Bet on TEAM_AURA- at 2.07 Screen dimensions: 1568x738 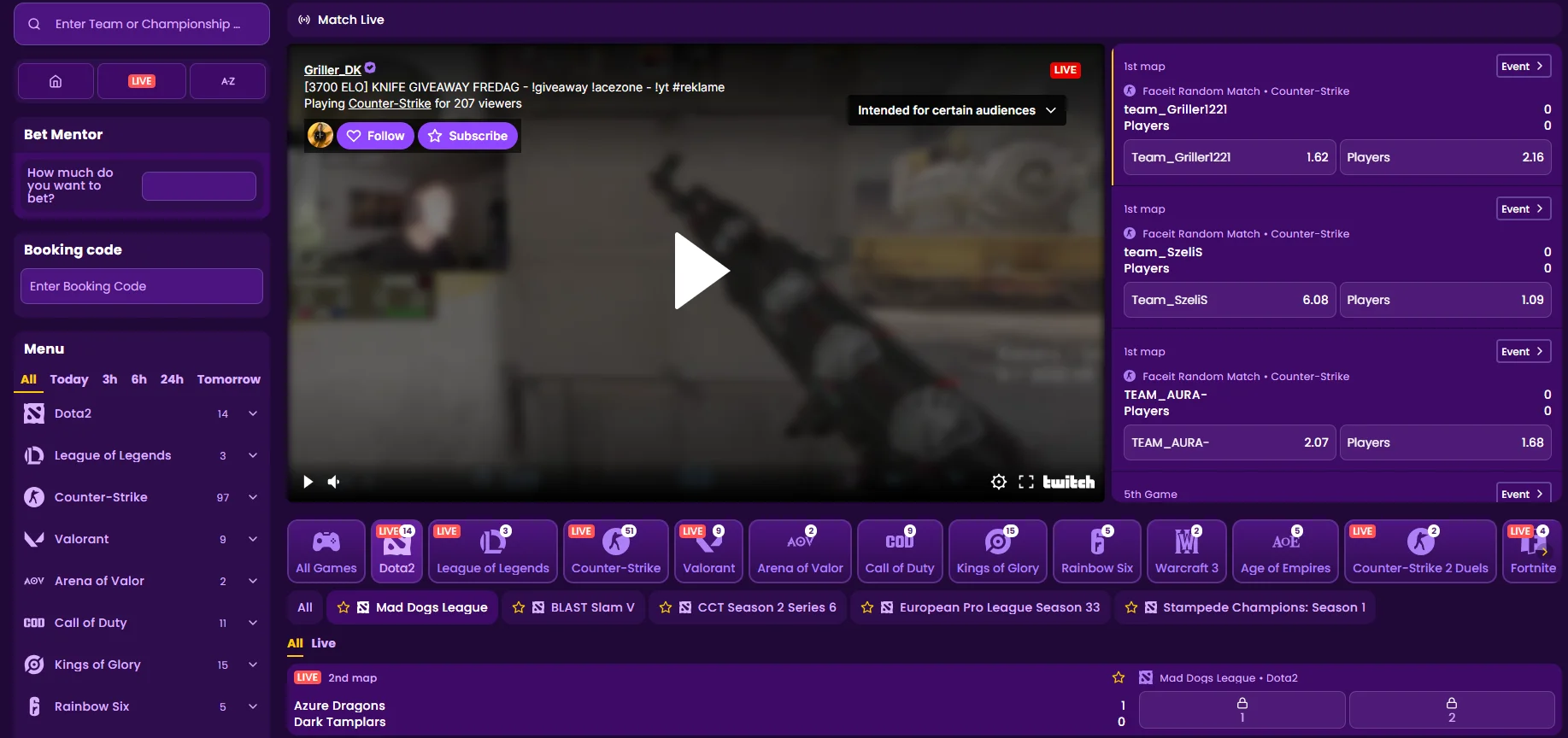(1229, 442)
